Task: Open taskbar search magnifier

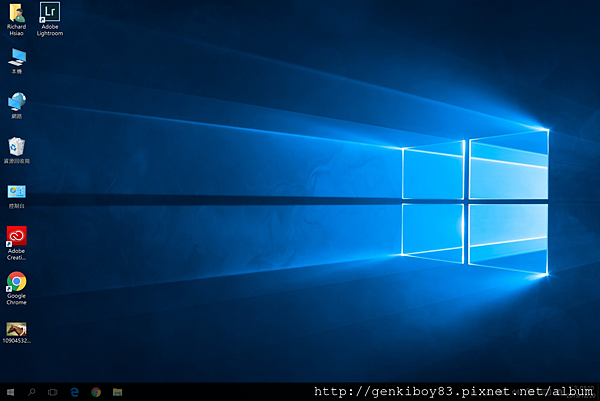Action: tap(32, 392)
